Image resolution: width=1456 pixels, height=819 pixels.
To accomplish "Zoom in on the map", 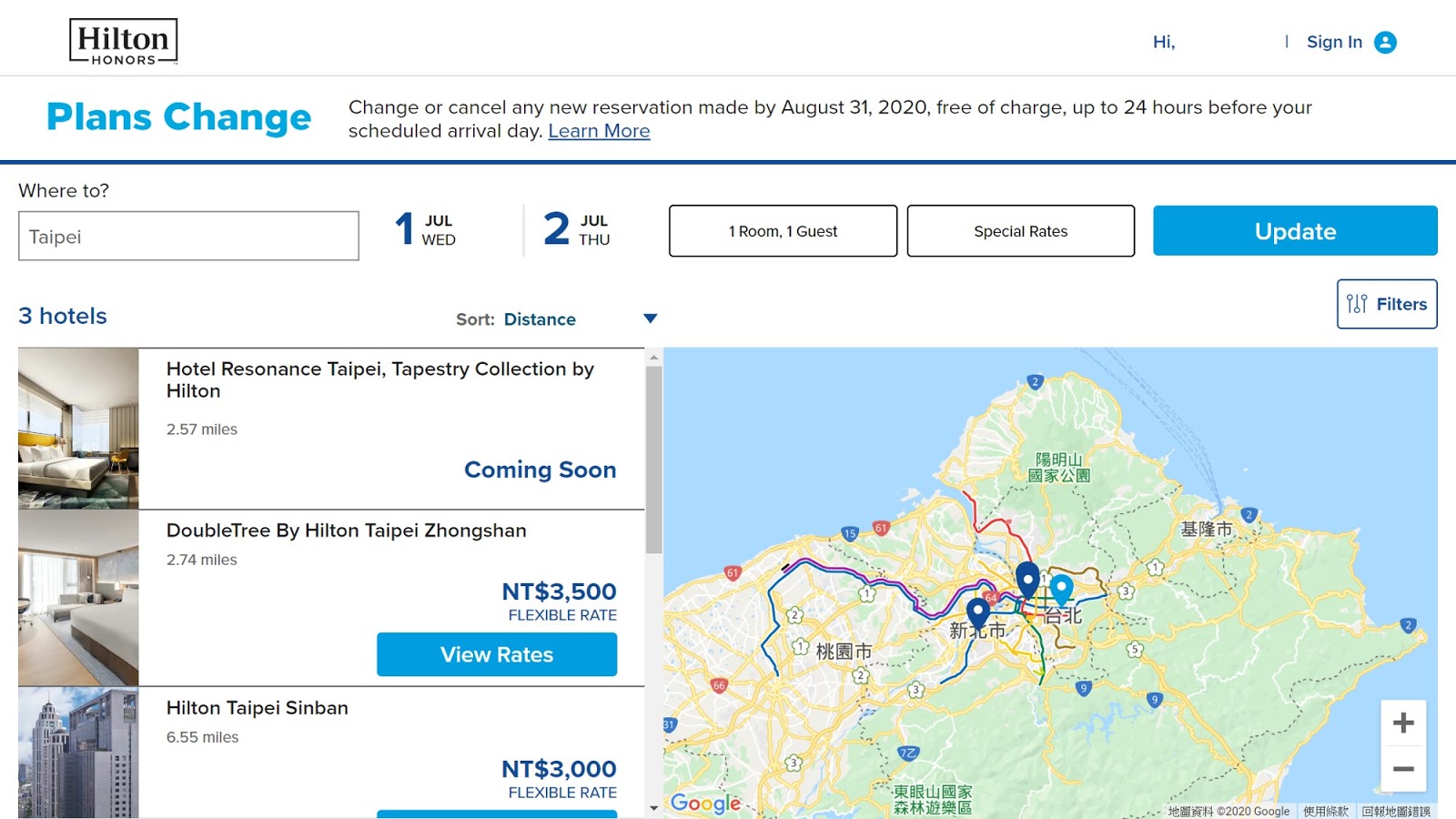I will pyautogui.click(x=1402, y=723).
